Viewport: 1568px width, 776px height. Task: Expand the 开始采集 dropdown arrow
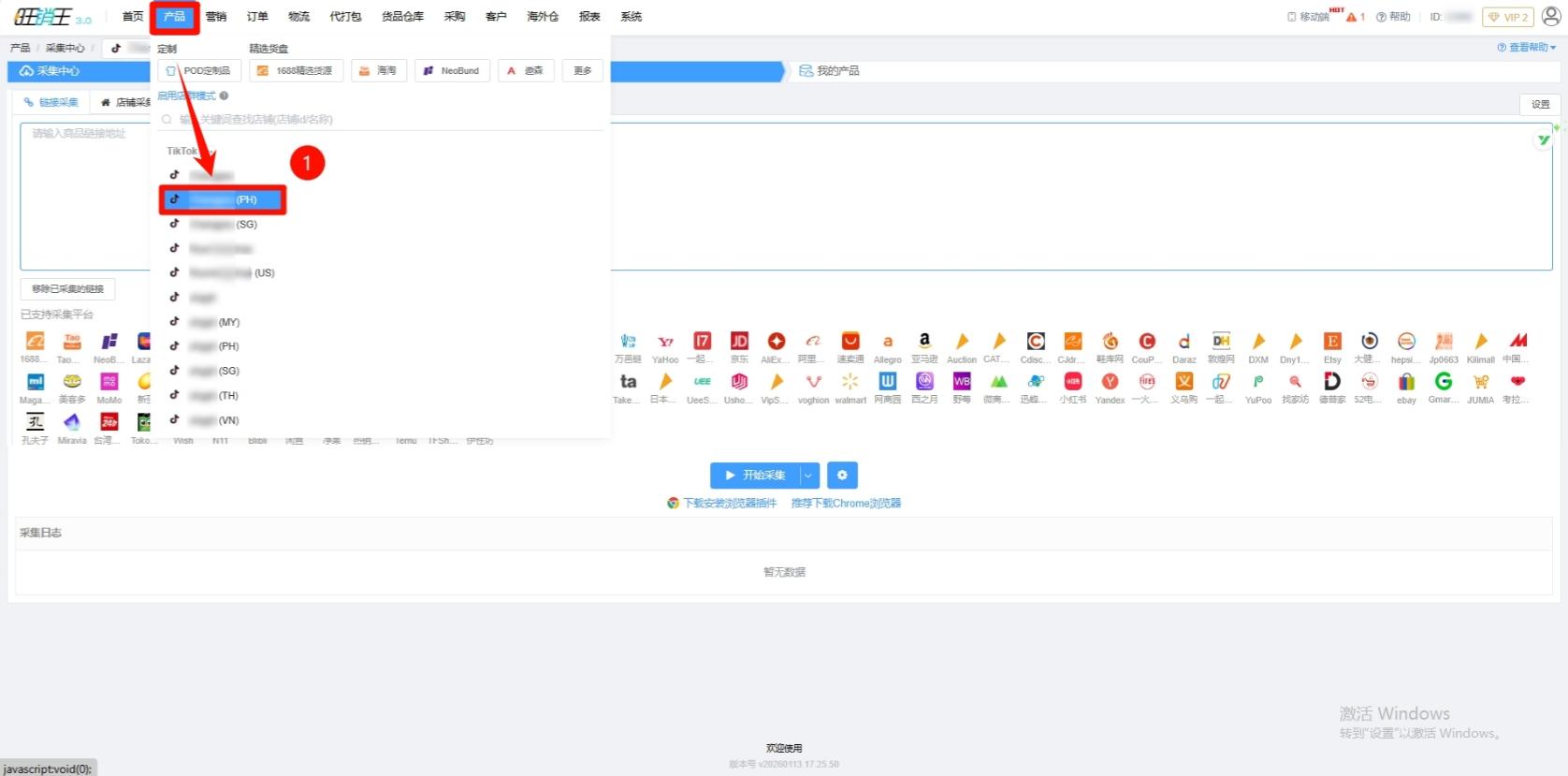coord(808,476)
